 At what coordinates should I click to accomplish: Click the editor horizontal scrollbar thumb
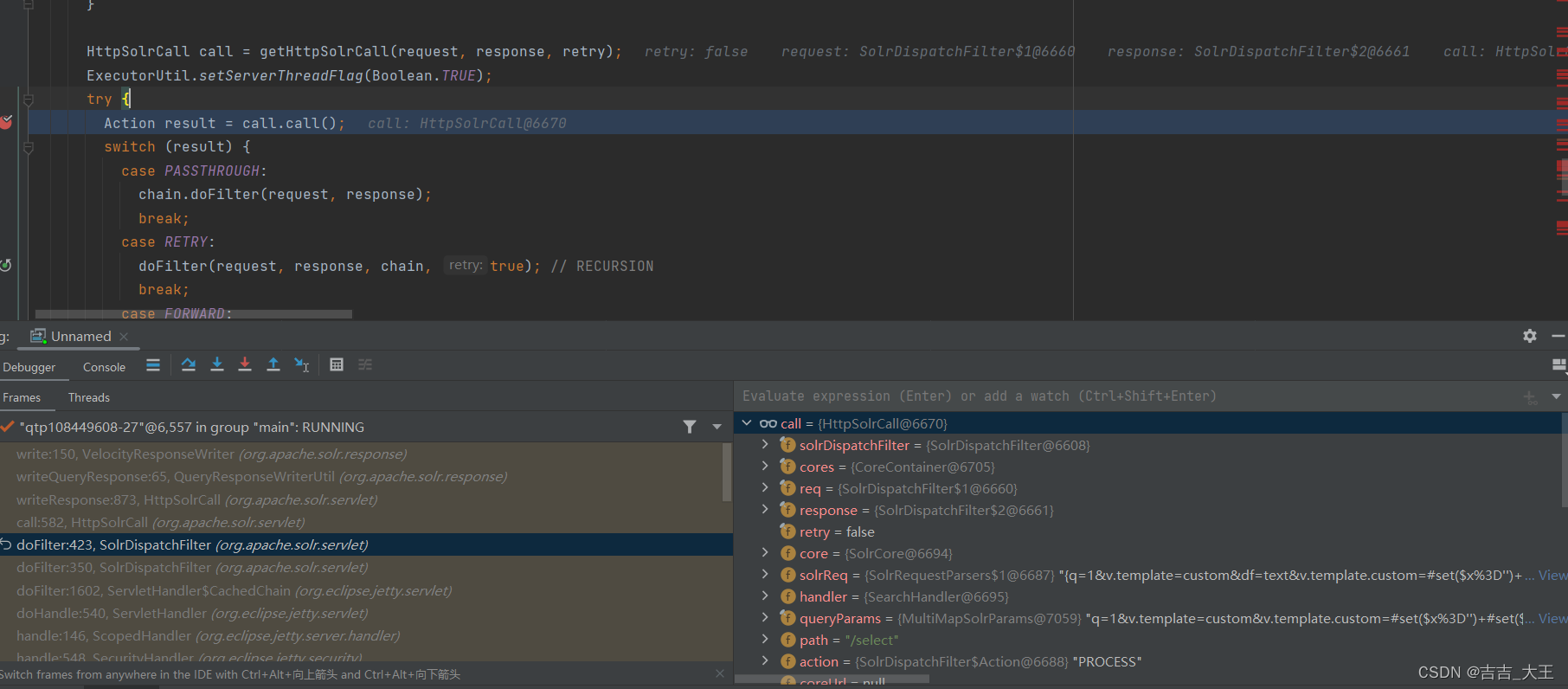point(194,314)
